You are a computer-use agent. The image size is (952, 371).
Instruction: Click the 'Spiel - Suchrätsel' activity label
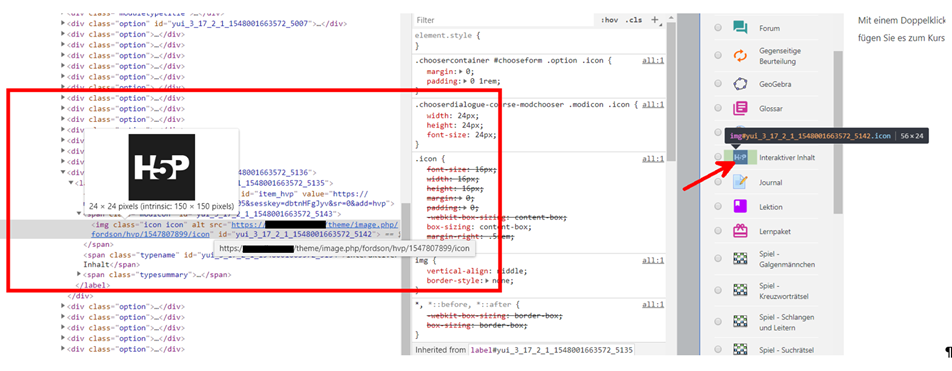point(787,350)
